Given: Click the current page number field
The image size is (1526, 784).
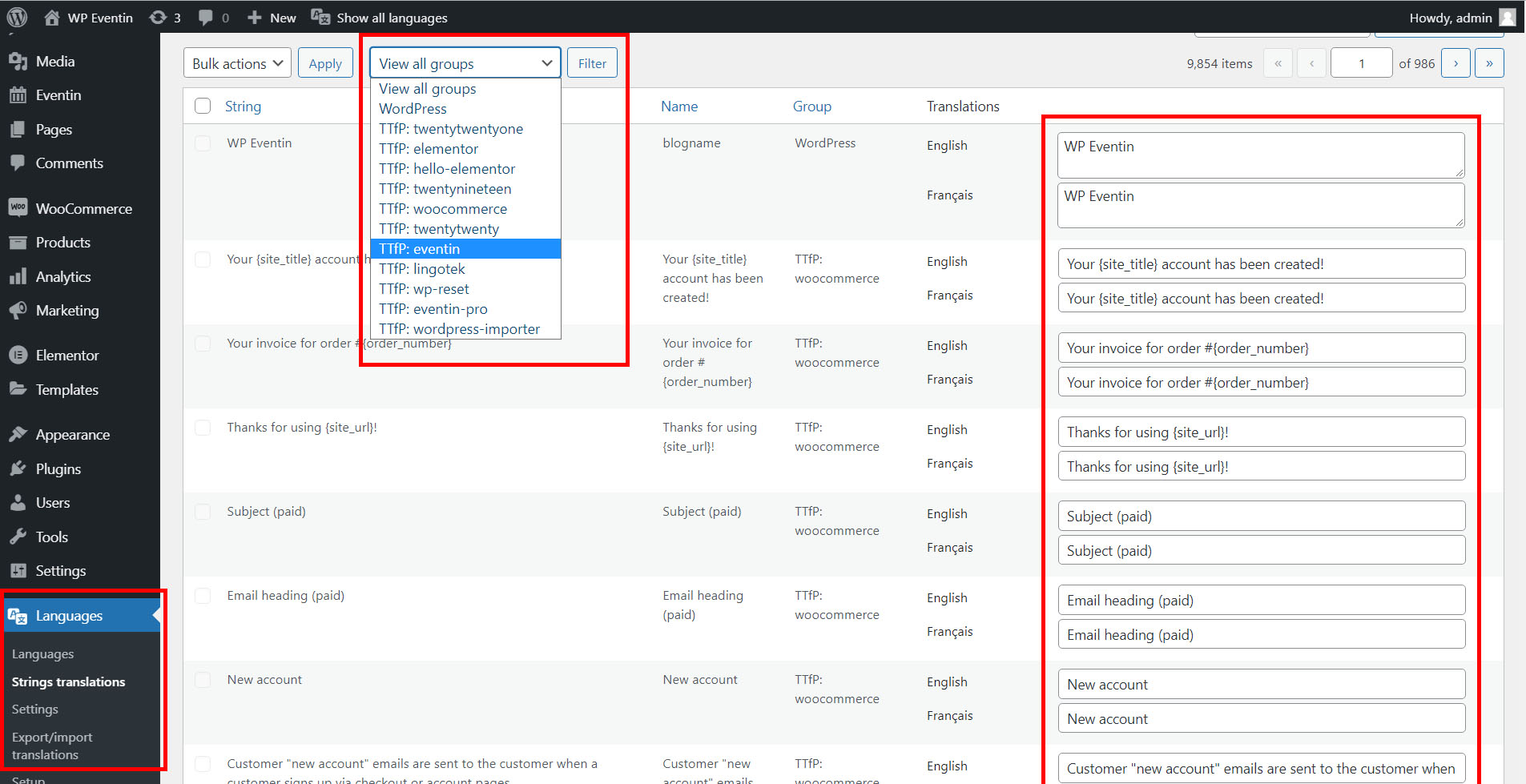Looking at the screenshot, I should [x=1361, y=63].
